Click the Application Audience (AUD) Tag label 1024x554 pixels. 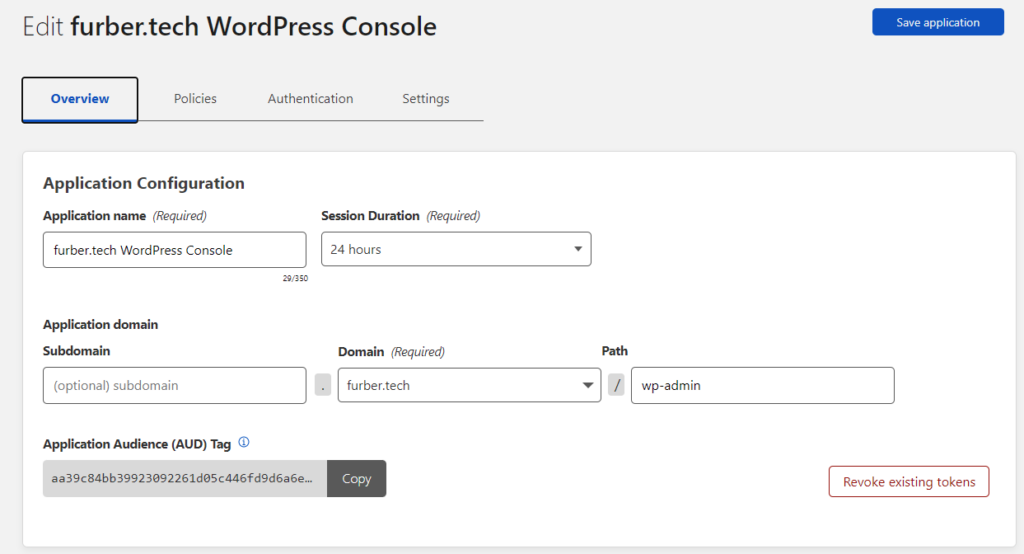pos(137,444)
